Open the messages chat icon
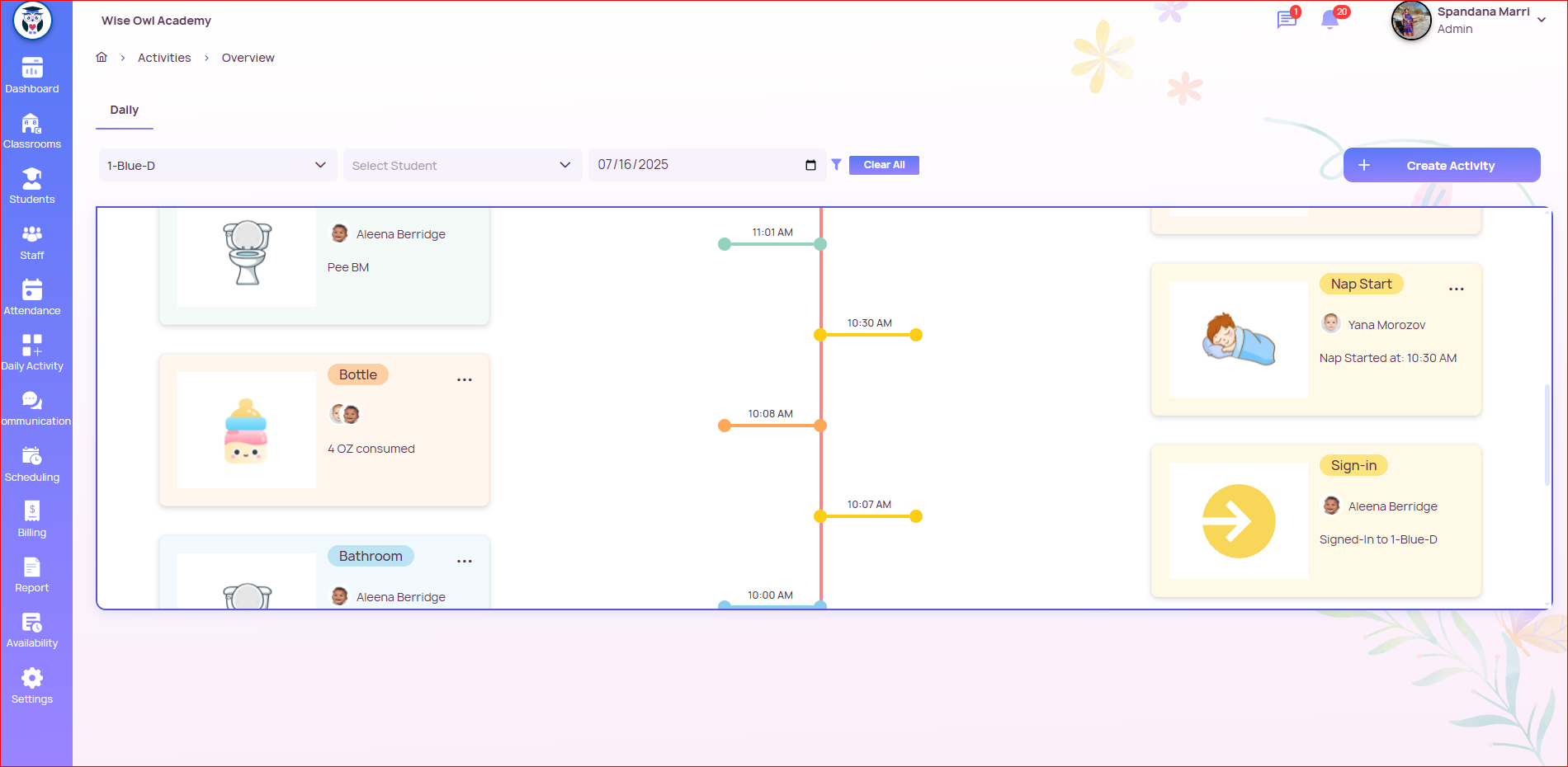 click(x=1286, y=20)
